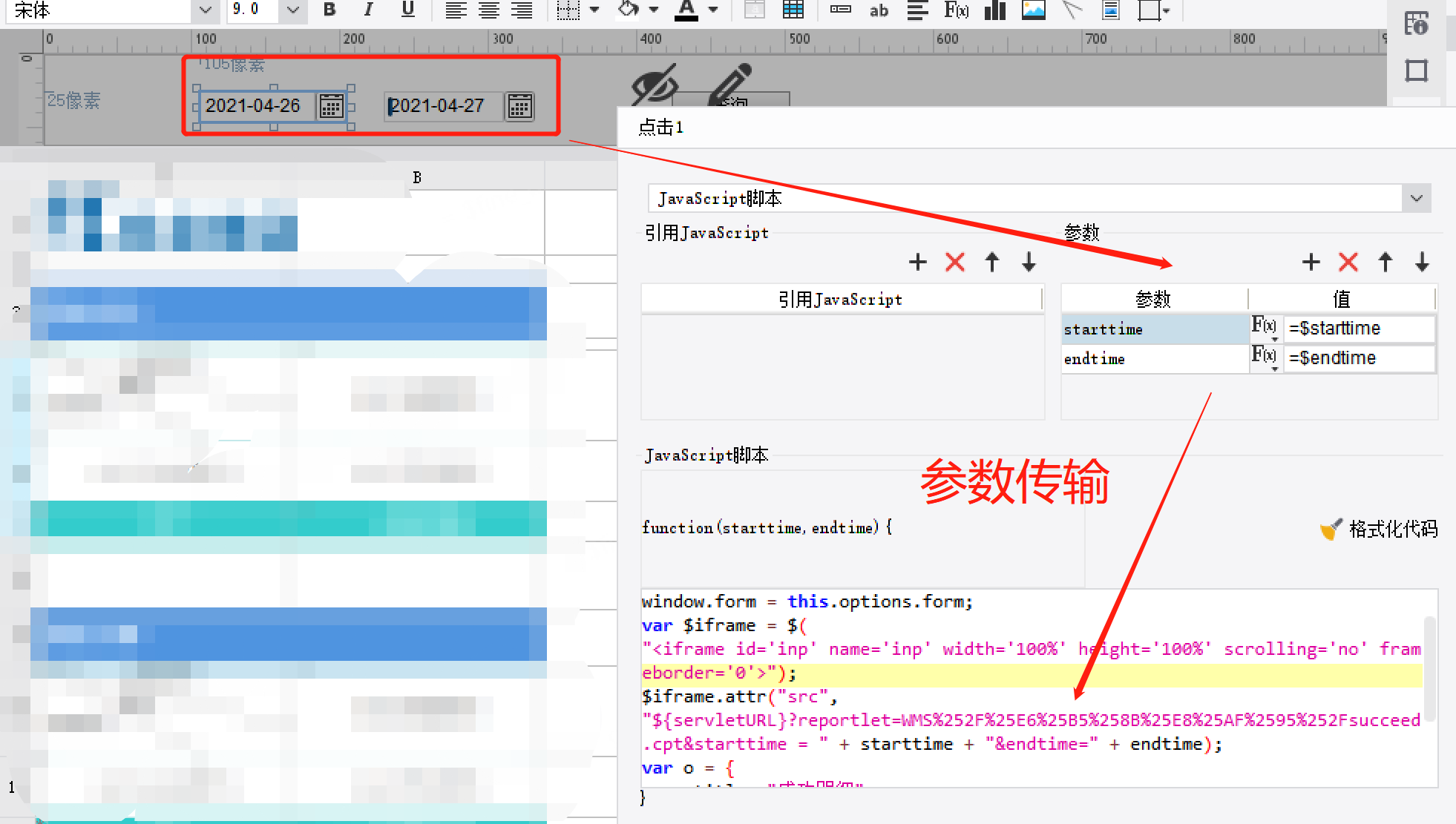
Task: Click the 2021-04-27 date field
Action: pyautogui.click(x=444, y=106)
